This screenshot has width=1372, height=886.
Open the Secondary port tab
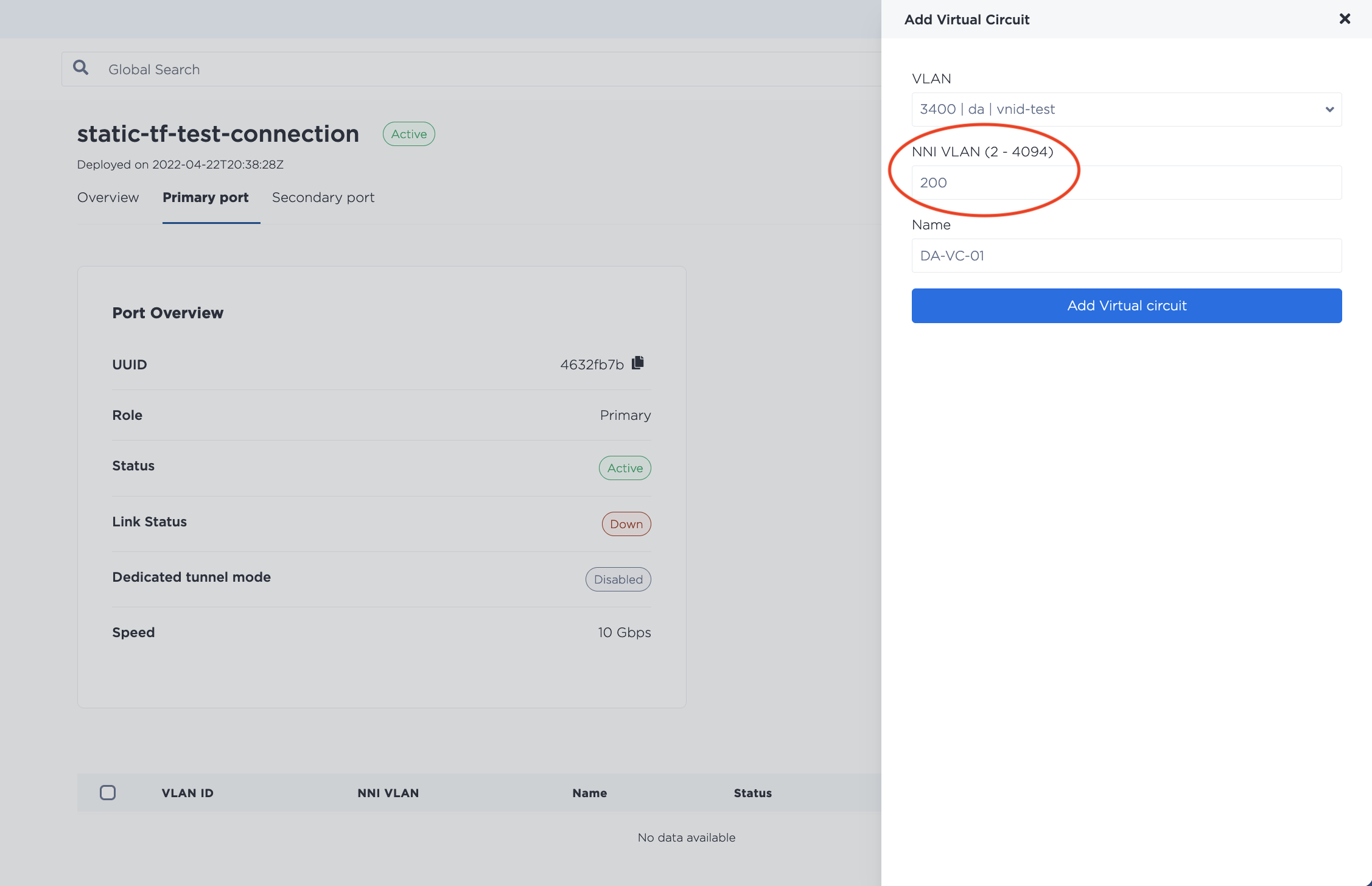coord(323,197)
